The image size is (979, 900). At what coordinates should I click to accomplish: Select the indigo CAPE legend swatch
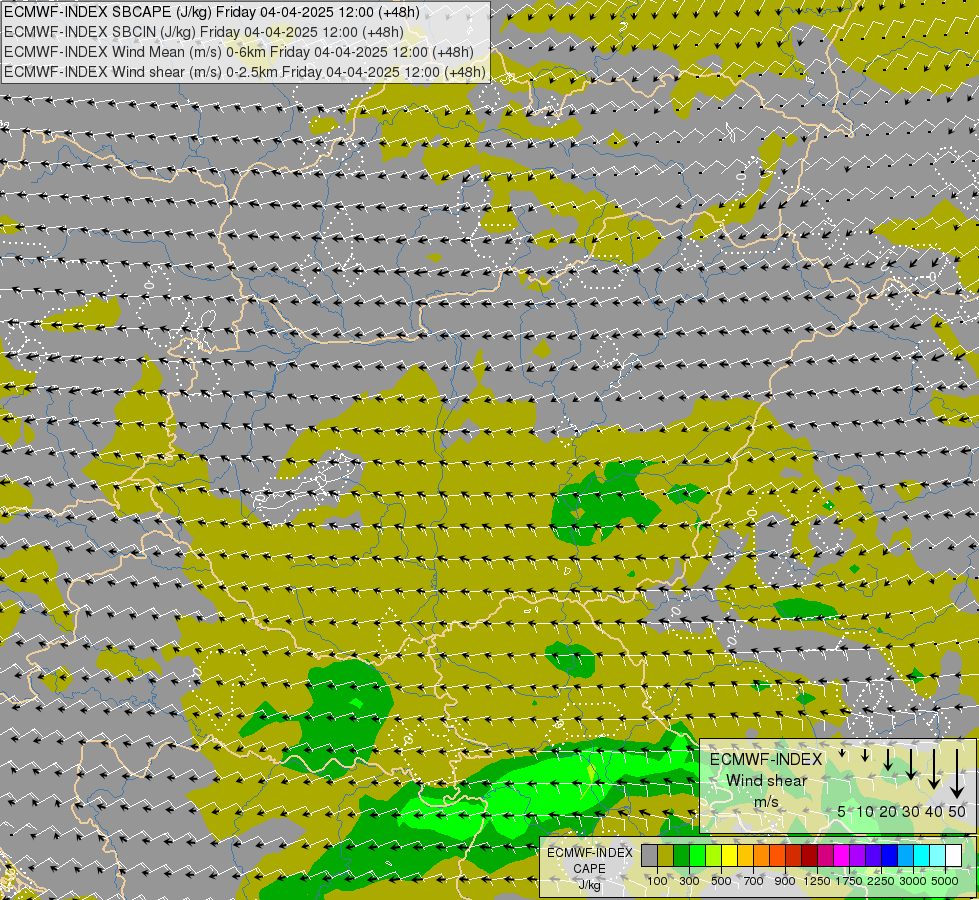tap(874, 856)
